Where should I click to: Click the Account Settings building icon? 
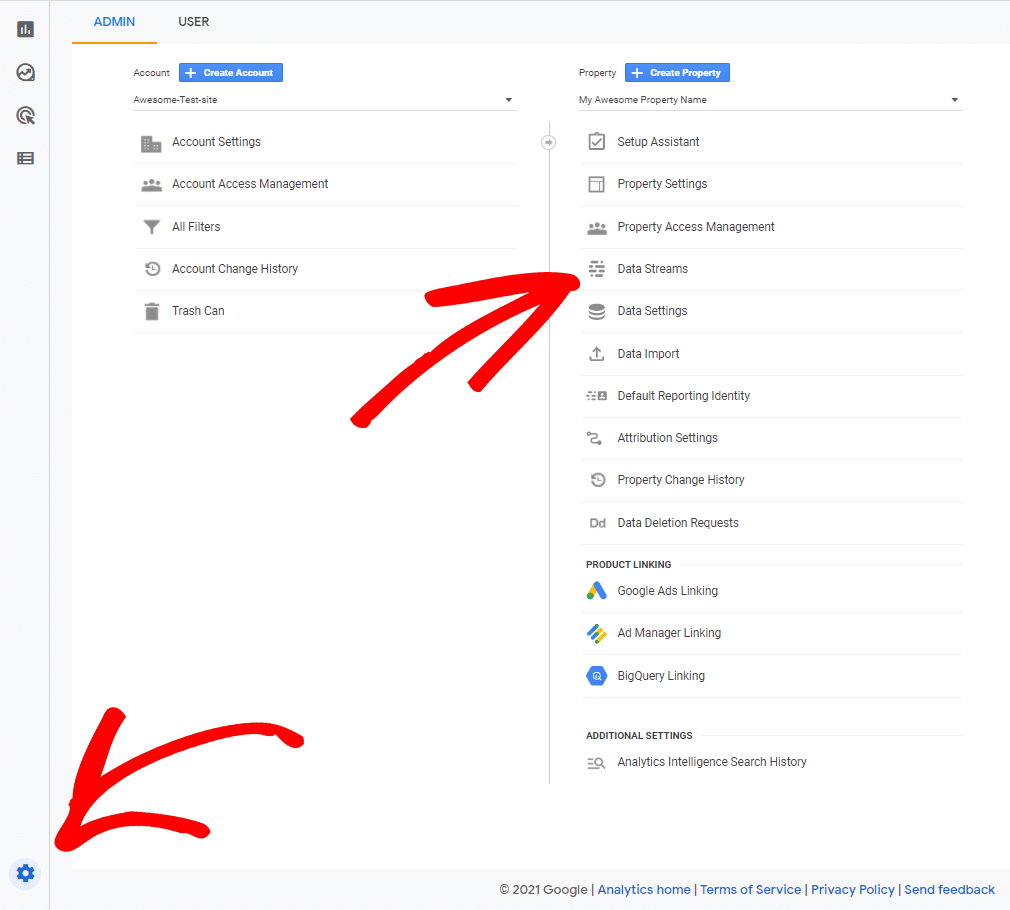click(x=151, y=143)
